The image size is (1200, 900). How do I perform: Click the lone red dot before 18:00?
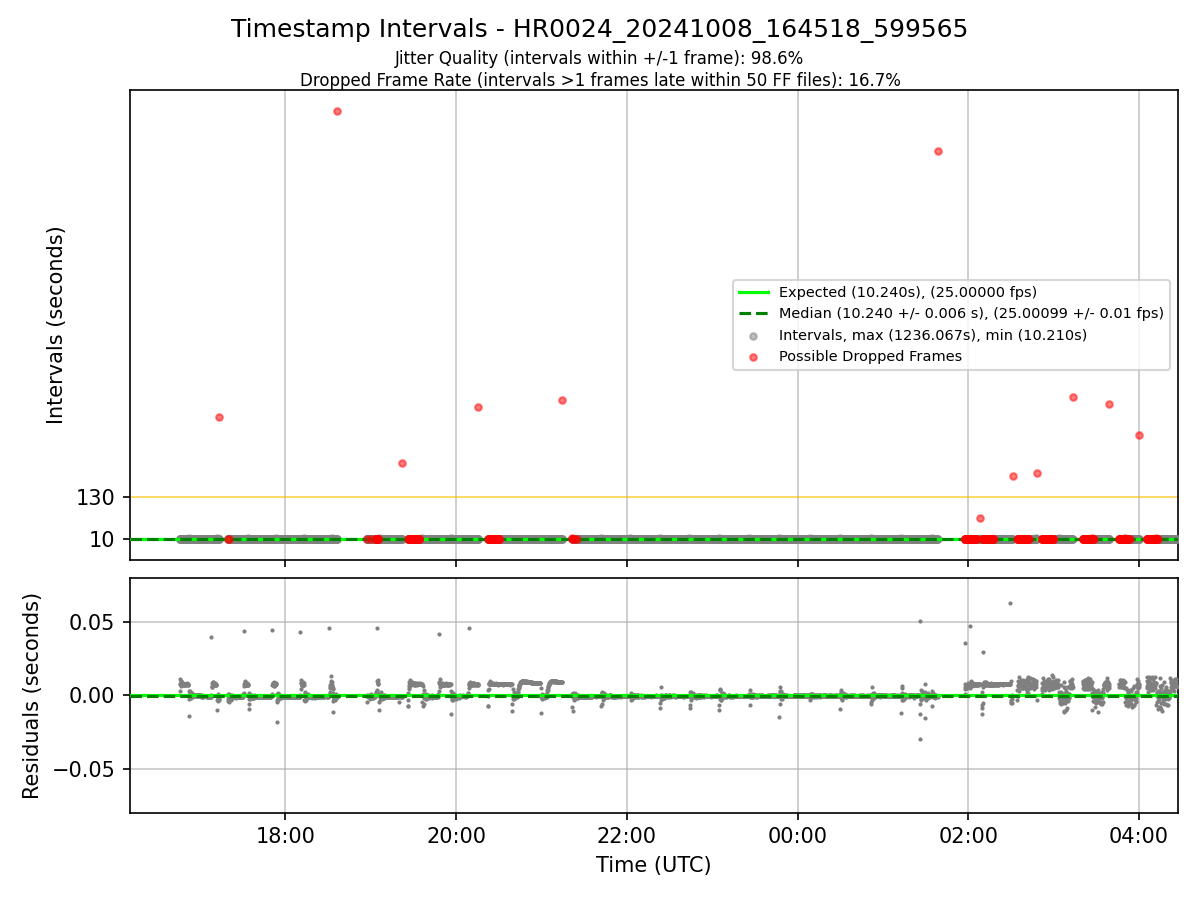[219, 417]
